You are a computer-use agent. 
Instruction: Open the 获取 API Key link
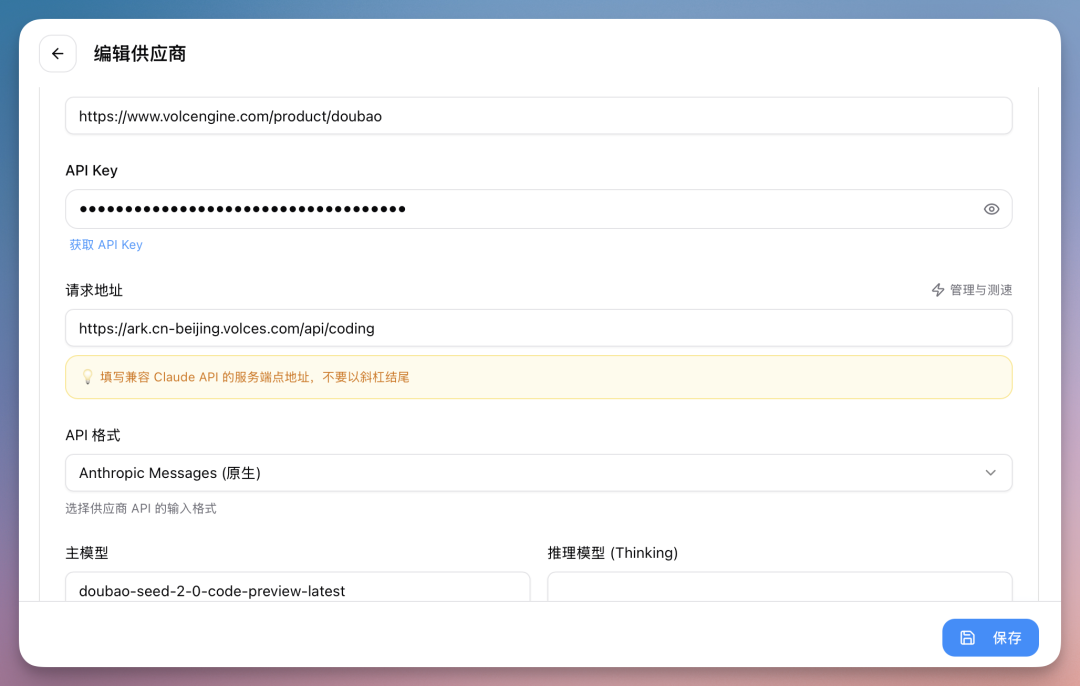106,245
